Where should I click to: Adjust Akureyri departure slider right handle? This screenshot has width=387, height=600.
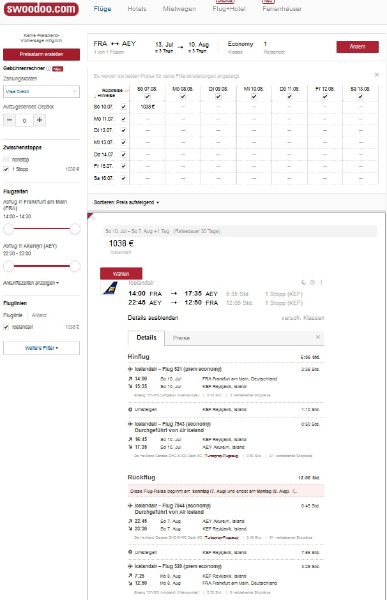[x=75, y=266]
